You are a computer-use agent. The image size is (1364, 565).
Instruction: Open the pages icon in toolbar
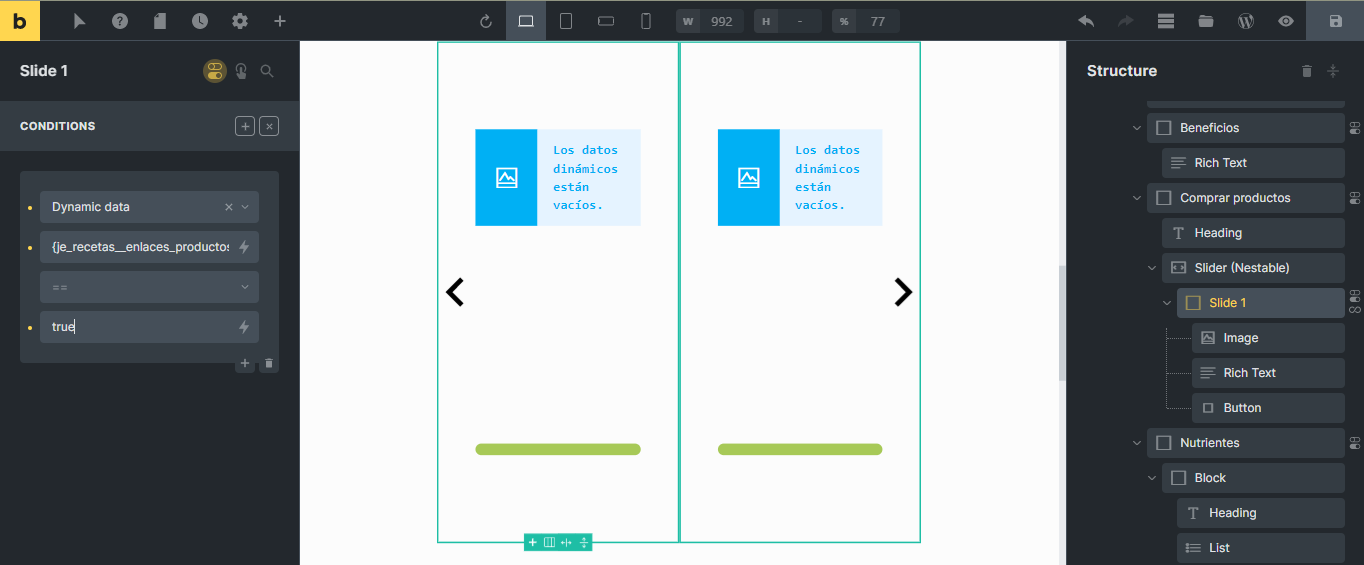(x=160, y=21)
